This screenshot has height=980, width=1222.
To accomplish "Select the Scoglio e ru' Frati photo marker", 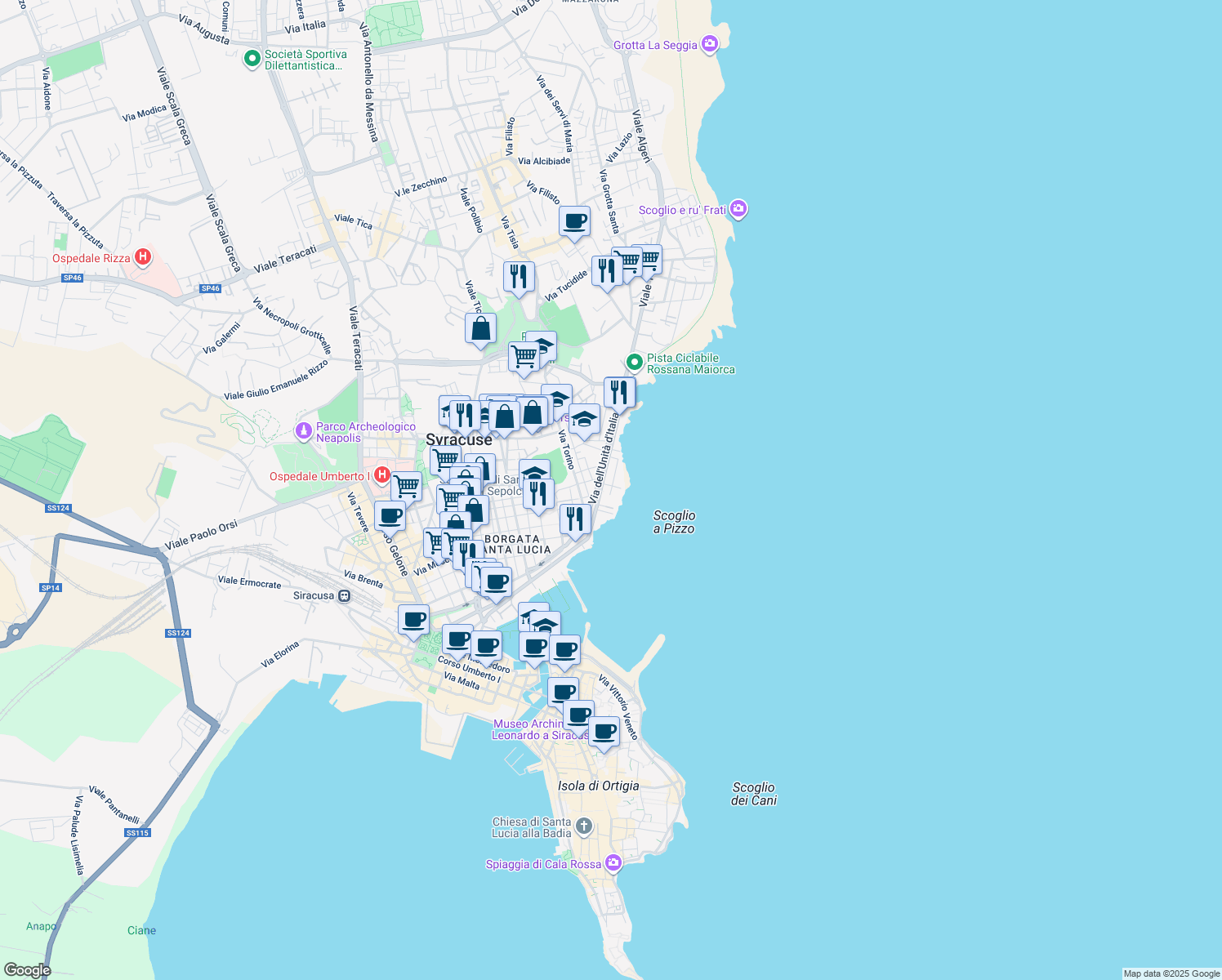I will point(738,210).
